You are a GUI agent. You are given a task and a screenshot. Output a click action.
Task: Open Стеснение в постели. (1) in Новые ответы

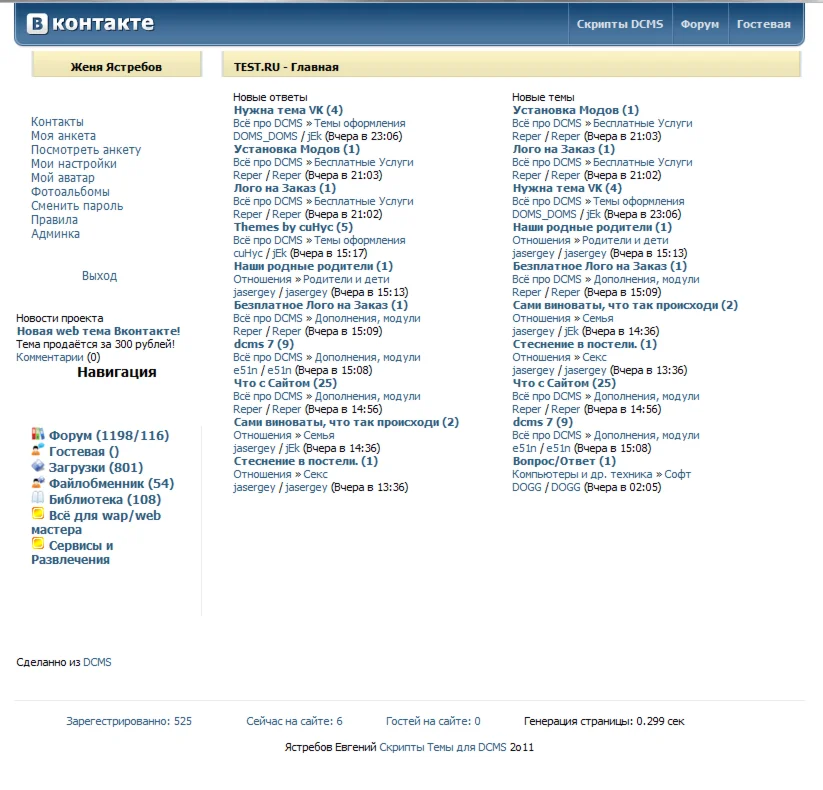click(x=305, y=461)
